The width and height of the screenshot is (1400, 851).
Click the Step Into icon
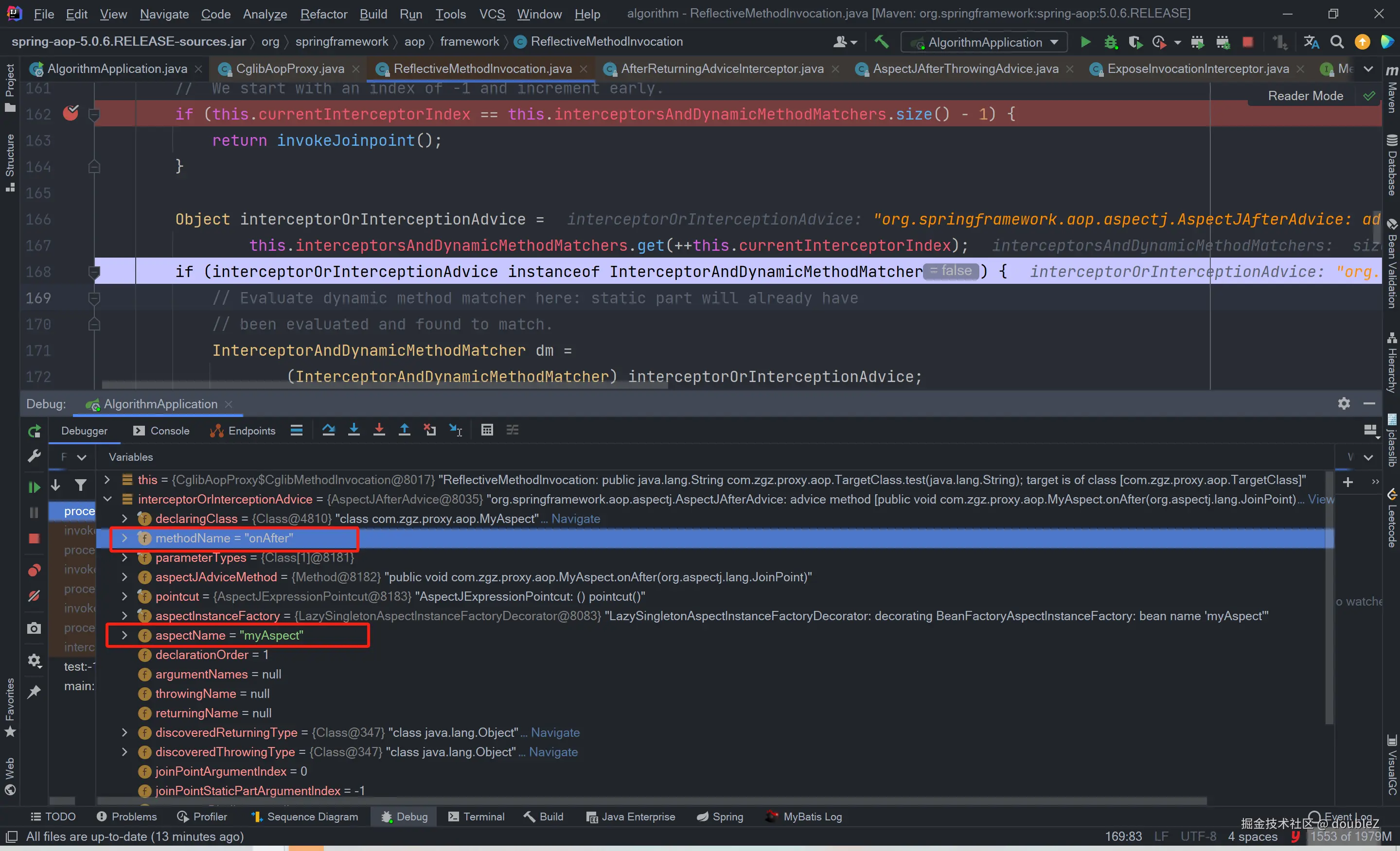[354, 430]
